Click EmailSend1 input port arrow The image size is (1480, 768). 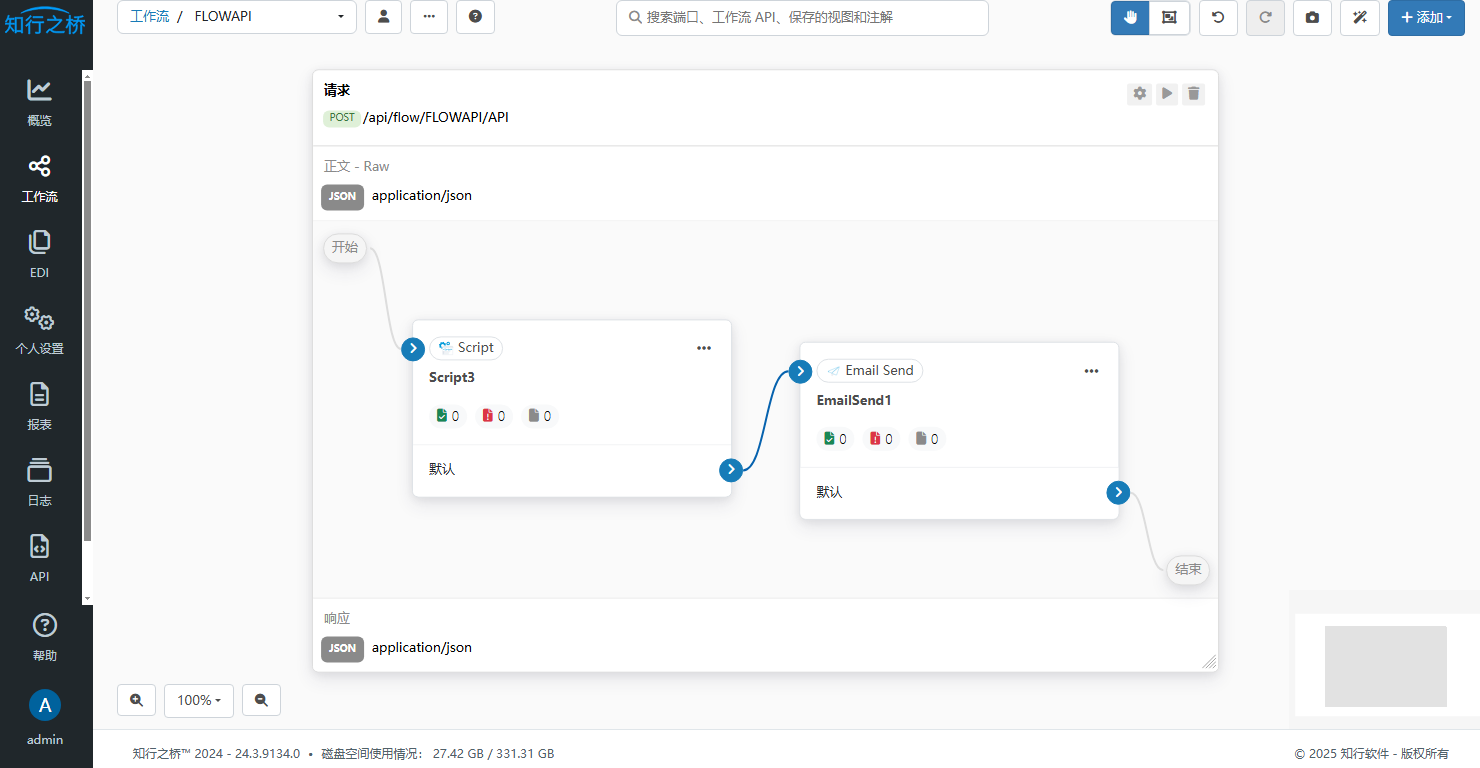800,371
